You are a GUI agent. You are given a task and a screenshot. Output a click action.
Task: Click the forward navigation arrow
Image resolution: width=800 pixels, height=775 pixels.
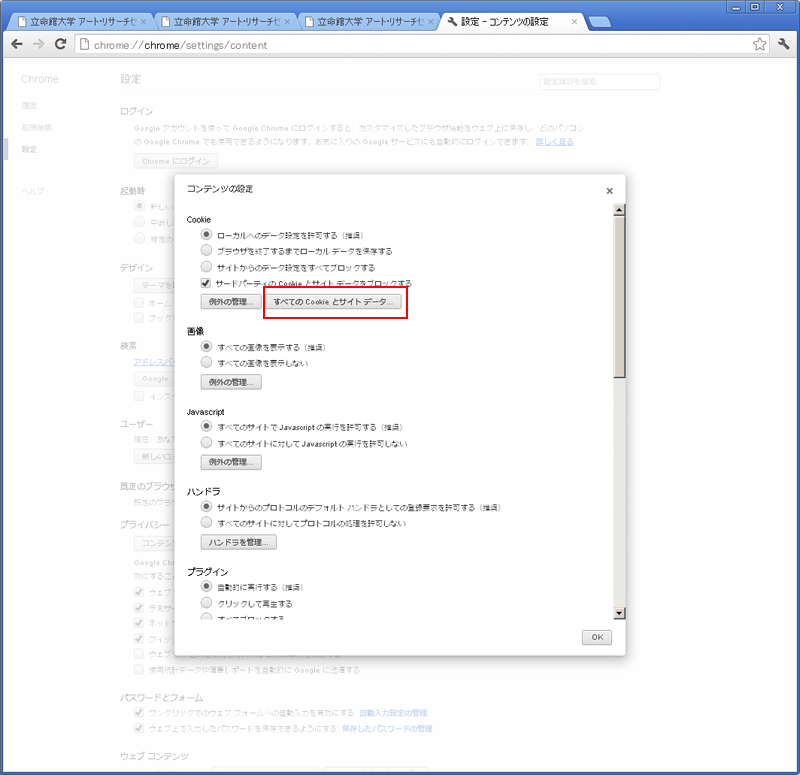tap(38, 44)
